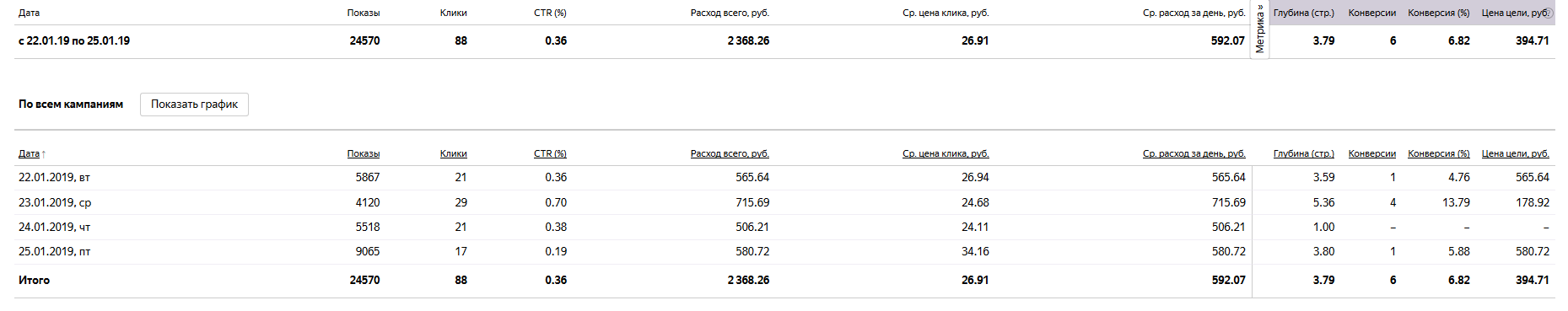The image size is (1568, 311).
Task: Sort by underlined Конверсии header
Action: (1372, 153)
